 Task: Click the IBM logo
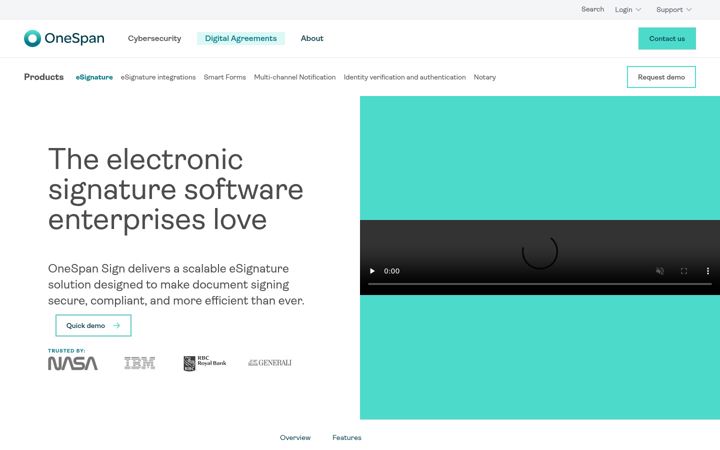click(140, 363)
